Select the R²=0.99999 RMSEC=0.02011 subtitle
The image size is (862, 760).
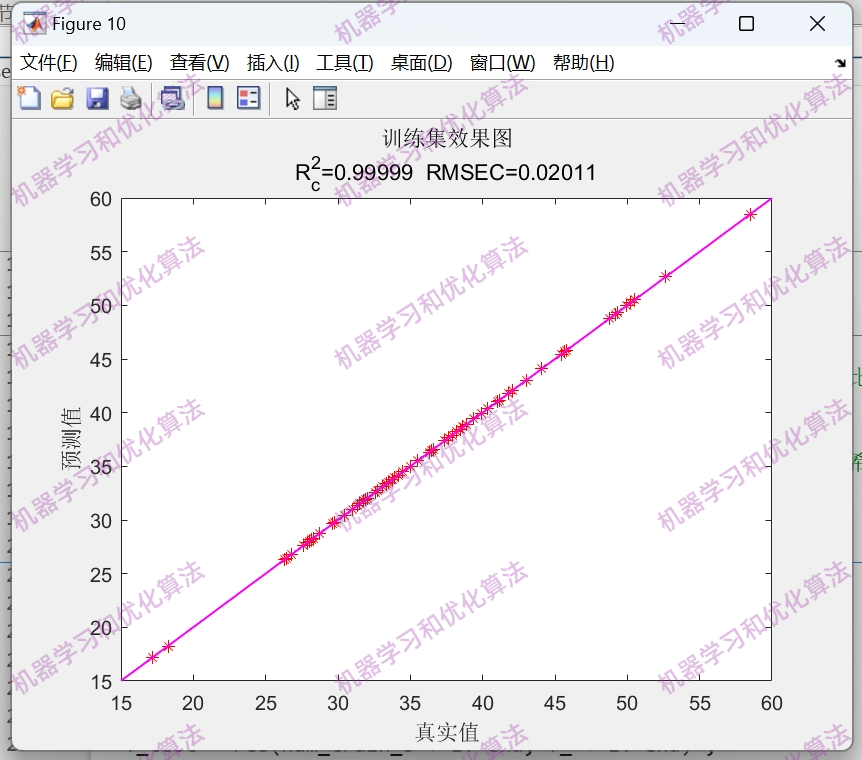pos(446,173)
